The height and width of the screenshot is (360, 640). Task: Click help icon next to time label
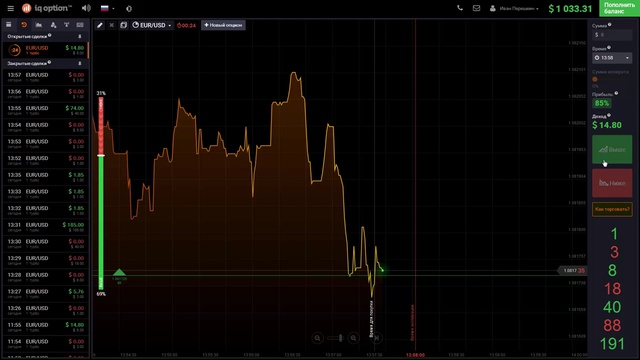609,48
